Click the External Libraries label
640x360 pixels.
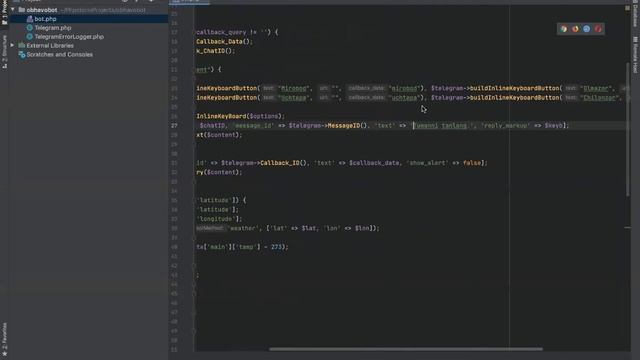click(50, 45)
